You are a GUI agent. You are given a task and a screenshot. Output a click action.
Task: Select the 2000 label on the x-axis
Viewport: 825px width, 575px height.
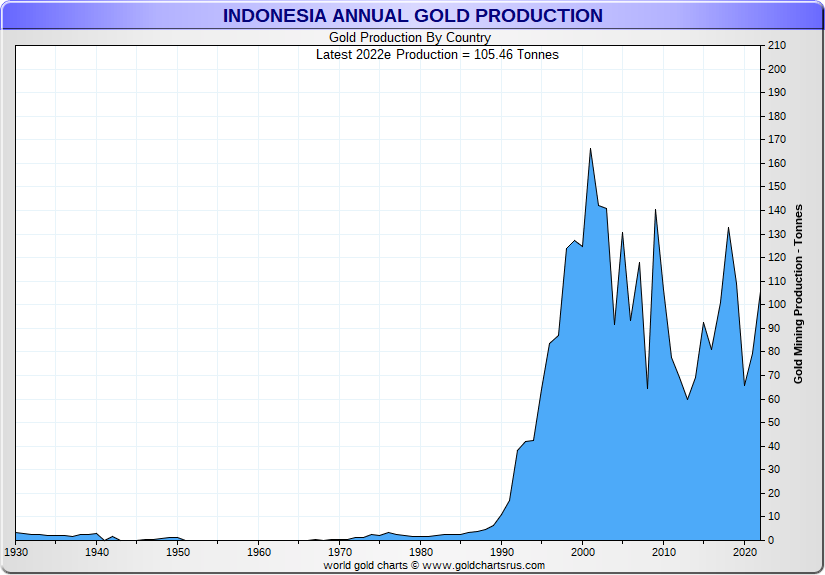[x=582, y=551]
